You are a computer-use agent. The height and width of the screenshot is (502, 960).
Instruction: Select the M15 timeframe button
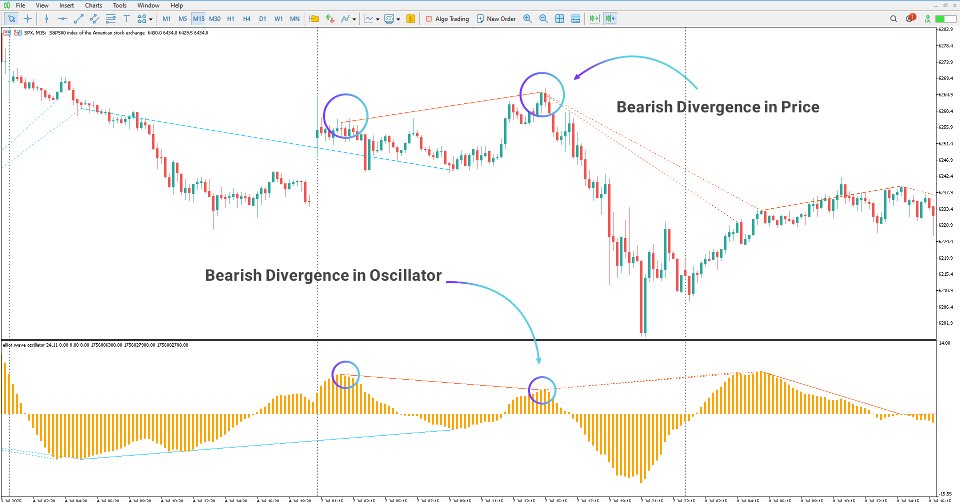pos(198,19)
